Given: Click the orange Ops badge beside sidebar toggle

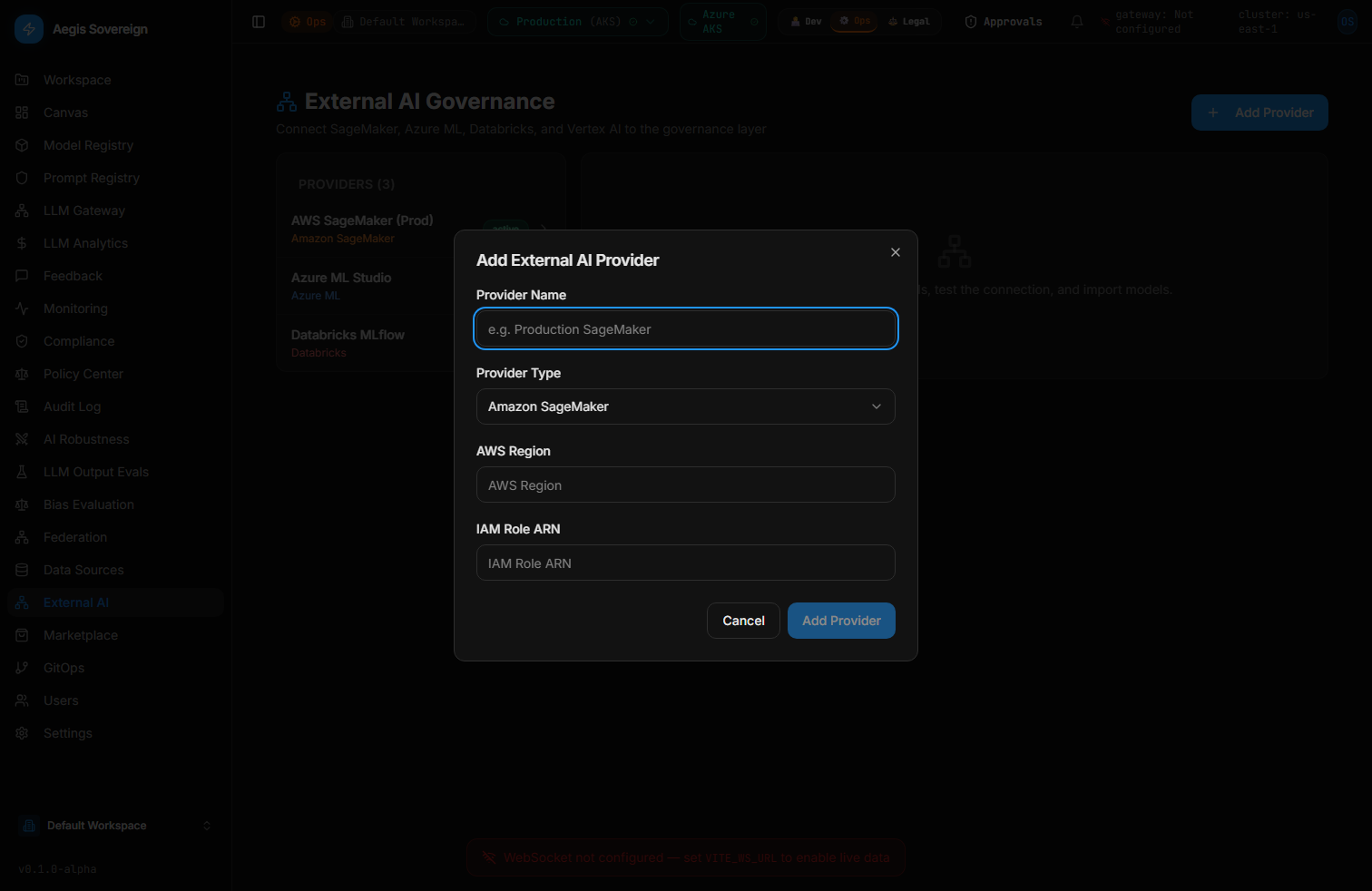Looking at the screenshot, I should tap(308, 22).
